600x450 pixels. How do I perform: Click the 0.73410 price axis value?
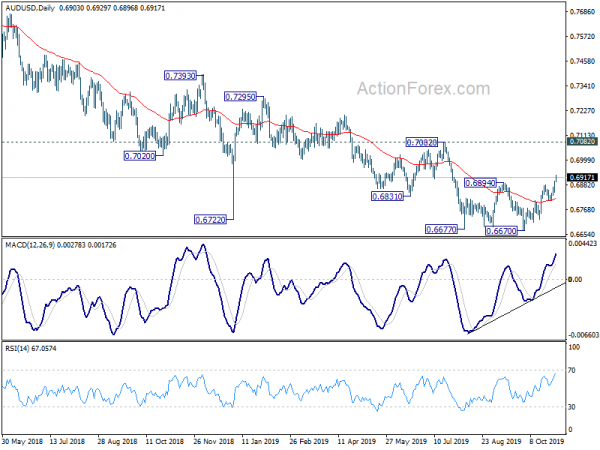[582, 86]
